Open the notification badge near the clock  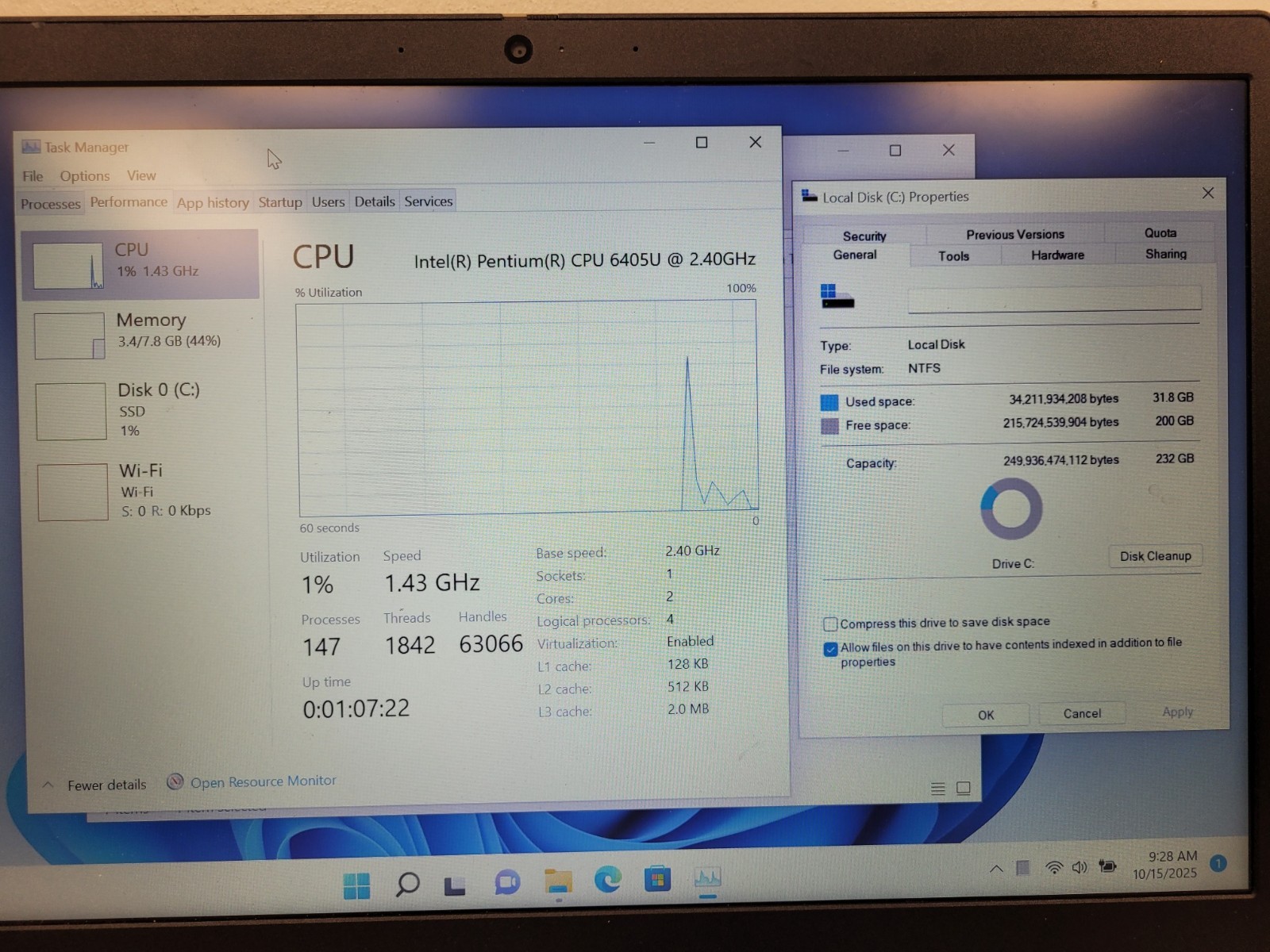click(x=1218, y=863)
